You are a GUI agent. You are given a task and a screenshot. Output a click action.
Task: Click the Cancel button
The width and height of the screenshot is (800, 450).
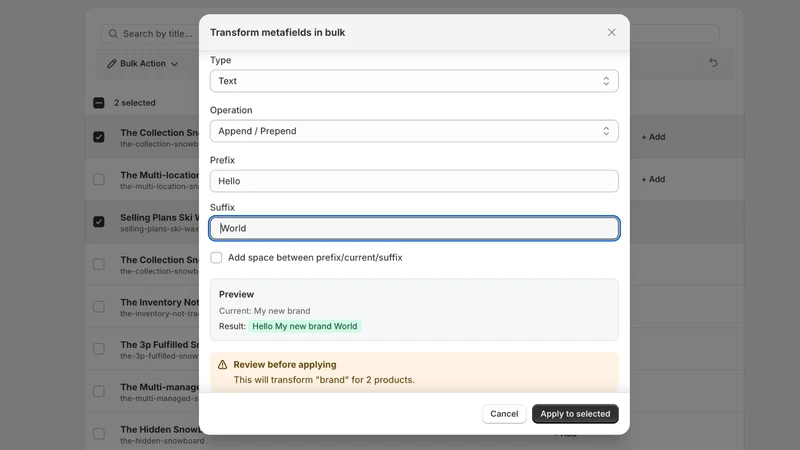tap(504, 414)
